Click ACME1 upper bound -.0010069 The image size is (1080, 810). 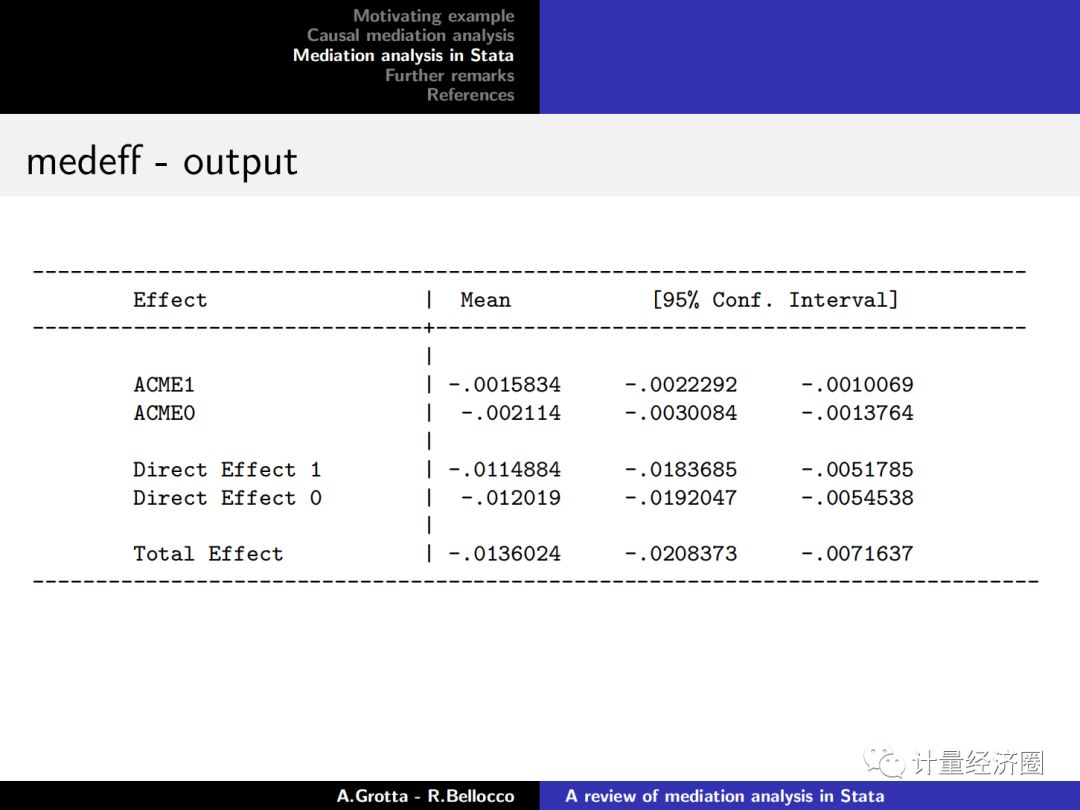pos(858,384)
